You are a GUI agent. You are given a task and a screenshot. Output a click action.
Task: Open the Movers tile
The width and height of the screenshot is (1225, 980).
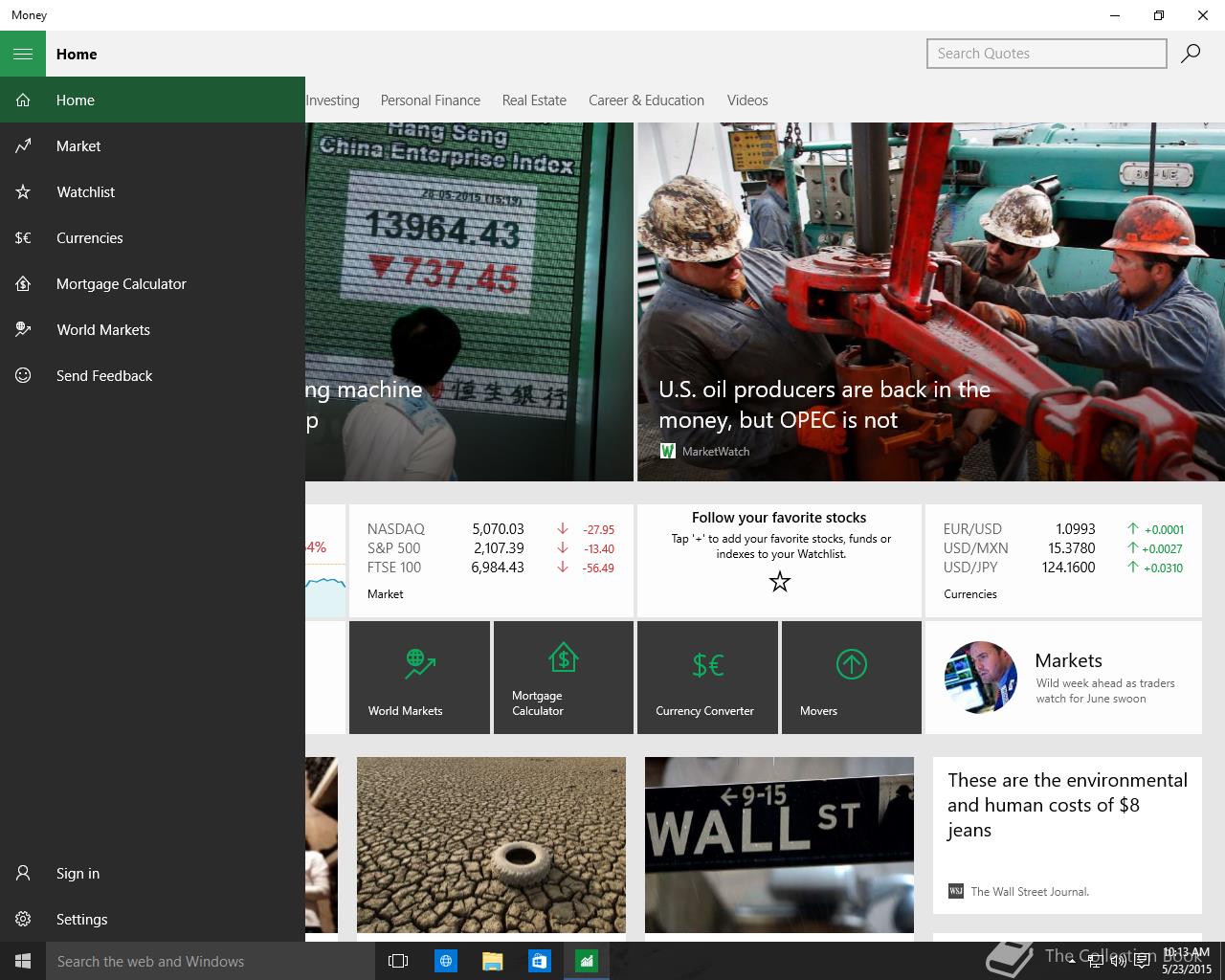click(x=852, y=678)
